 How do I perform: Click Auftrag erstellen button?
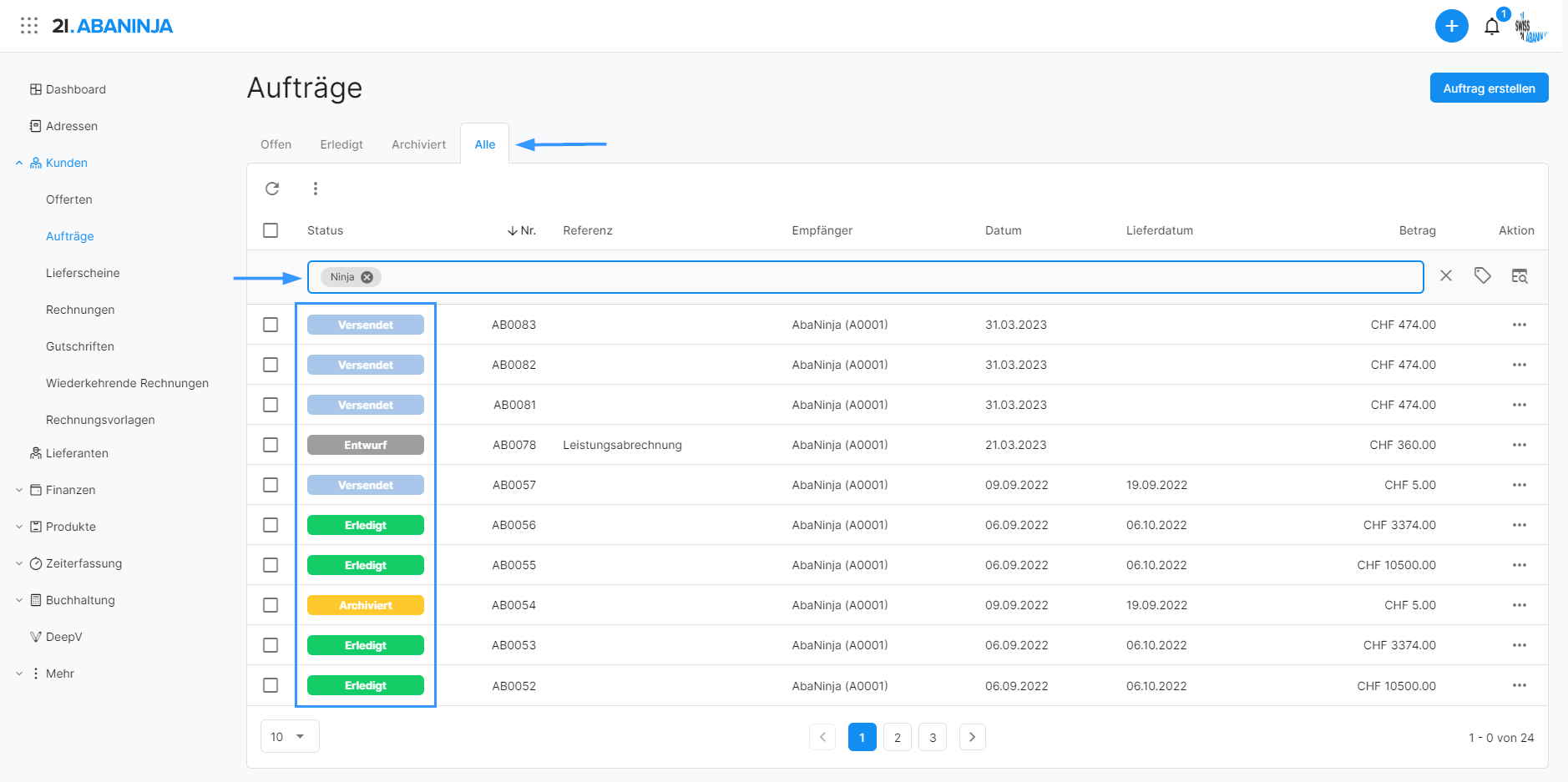pos(1489,88)
